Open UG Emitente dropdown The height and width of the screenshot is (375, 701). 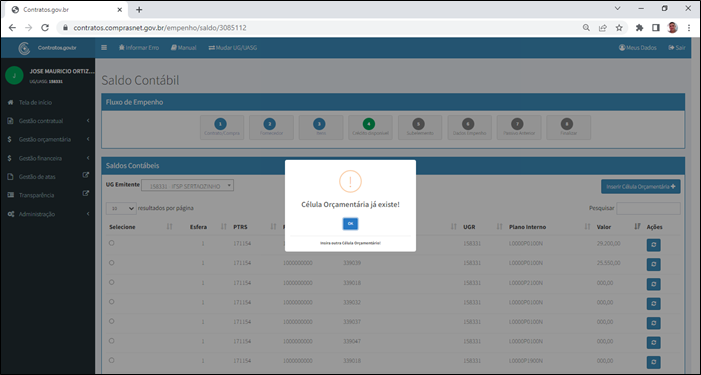(x=187, y=185)
